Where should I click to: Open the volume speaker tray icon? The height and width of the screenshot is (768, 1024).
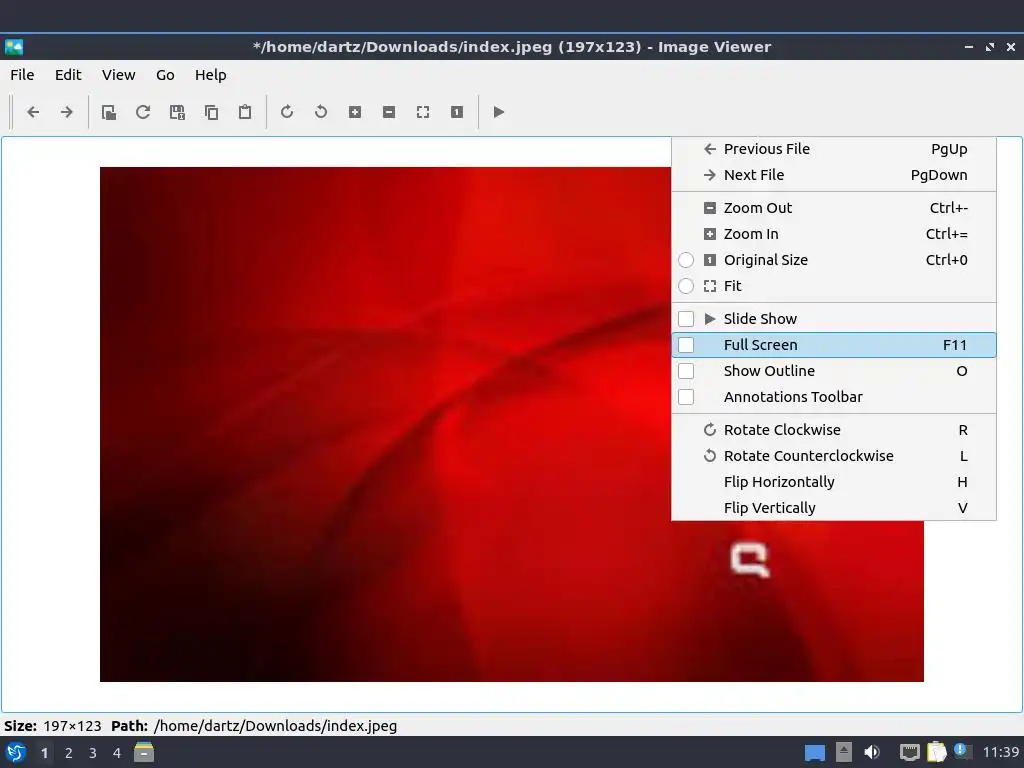point(872,752)
